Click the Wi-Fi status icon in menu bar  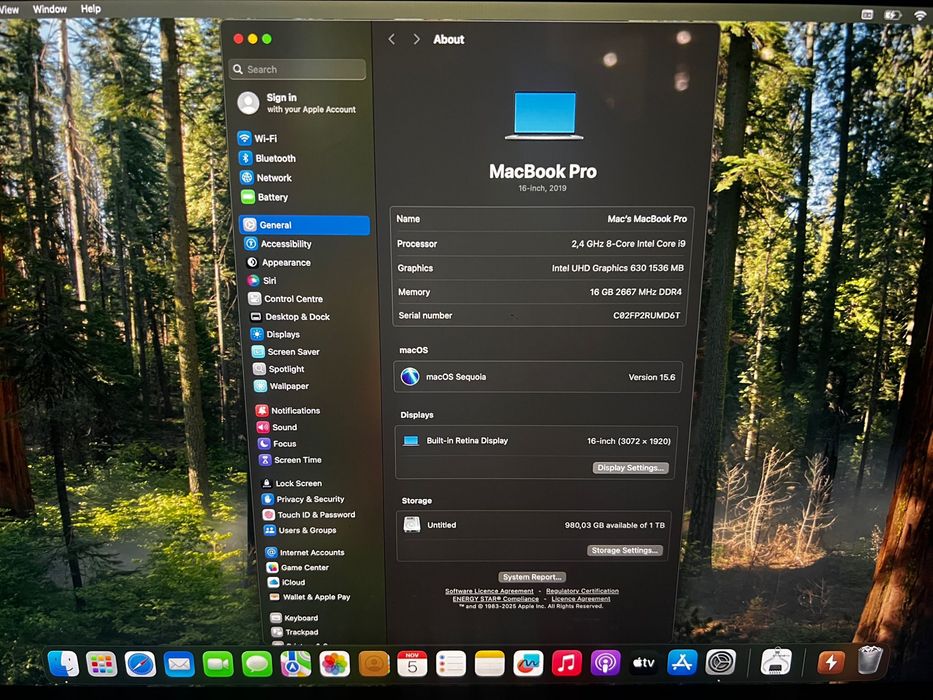click(919, 15)
